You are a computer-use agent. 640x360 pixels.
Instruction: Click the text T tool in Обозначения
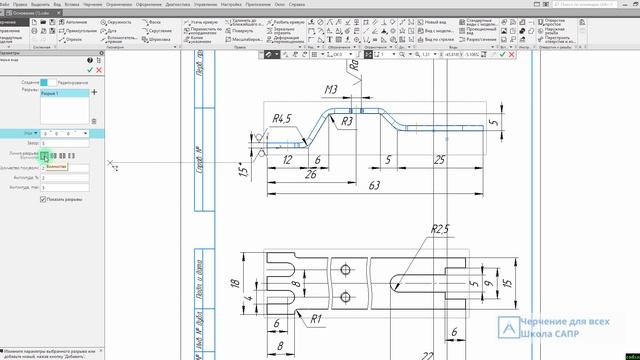329,40
